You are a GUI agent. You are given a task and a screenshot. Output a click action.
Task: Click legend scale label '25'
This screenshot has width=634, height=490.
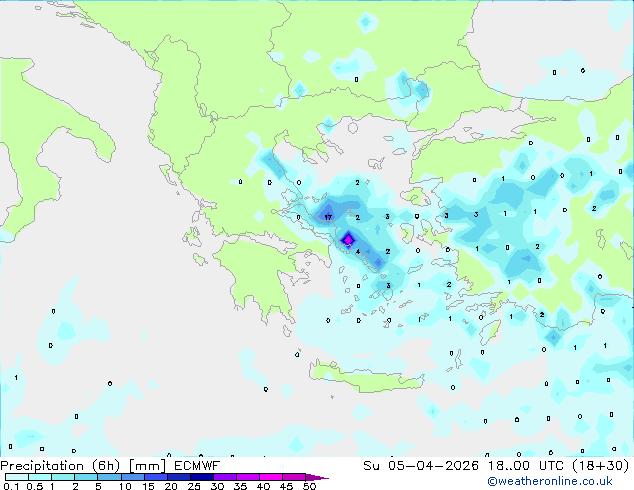point(194,486)
